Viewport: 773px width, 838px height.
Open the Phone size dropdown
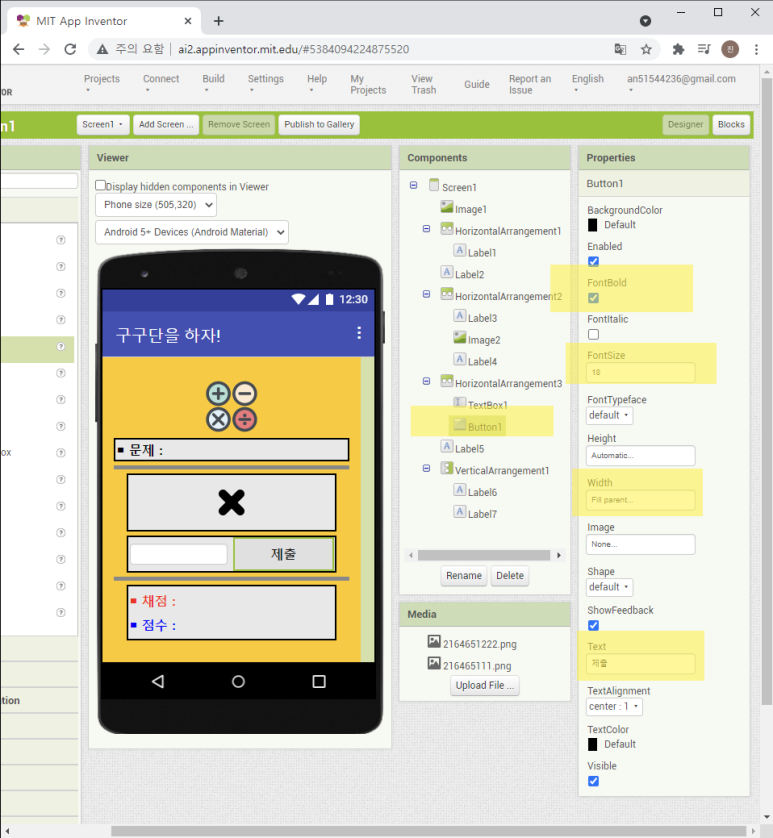pos(156,205)
